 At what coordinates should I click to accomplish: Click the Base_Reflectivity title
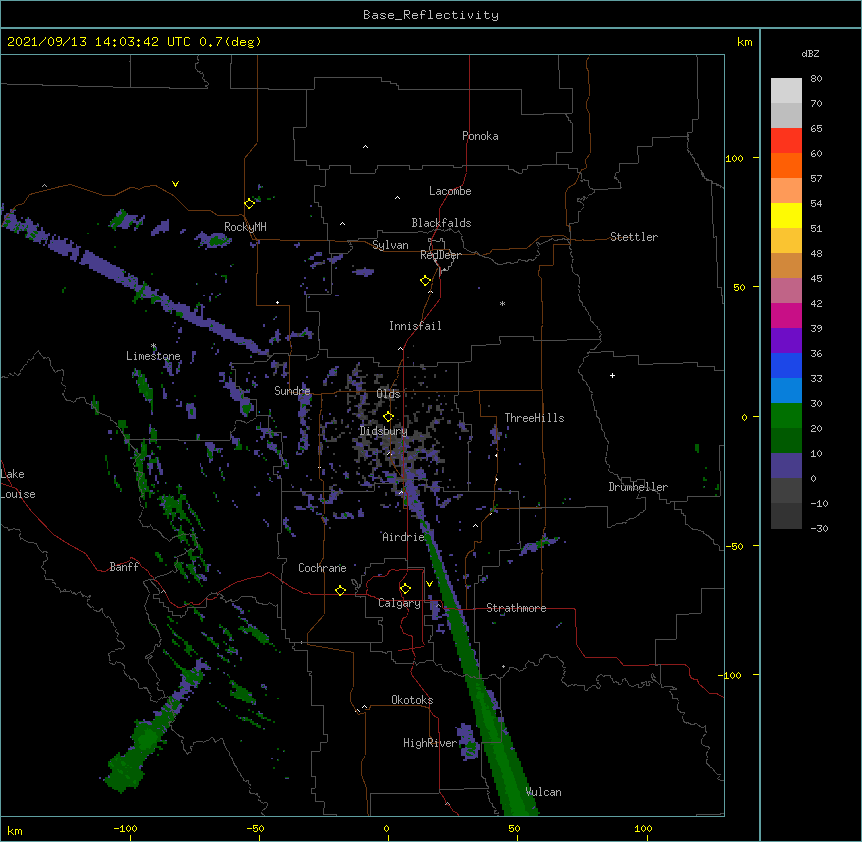431,15
